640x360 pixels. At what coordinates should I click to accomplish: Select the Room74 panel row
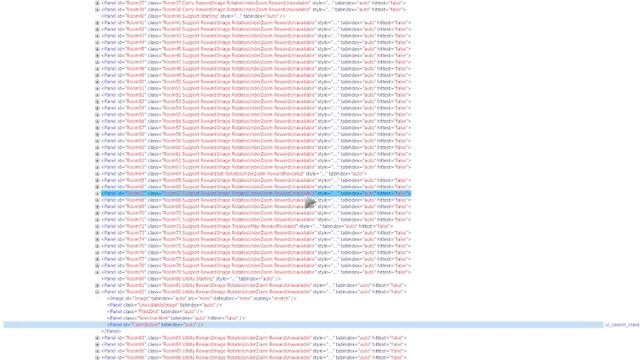256,239
